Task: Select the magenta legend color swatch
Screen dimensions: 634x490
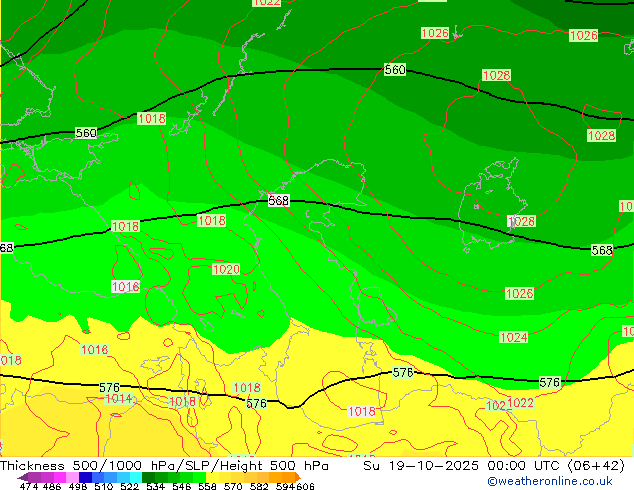Action: (60, 477)
